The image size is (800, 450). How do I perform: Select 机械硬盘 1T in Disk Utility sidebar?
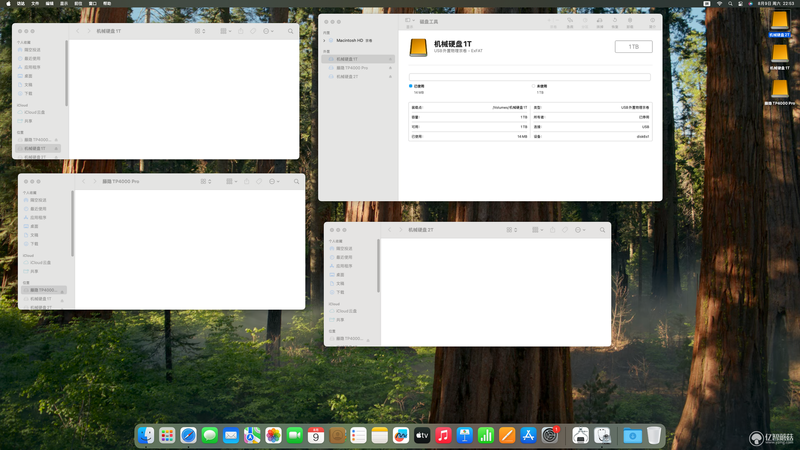point(358,59)
